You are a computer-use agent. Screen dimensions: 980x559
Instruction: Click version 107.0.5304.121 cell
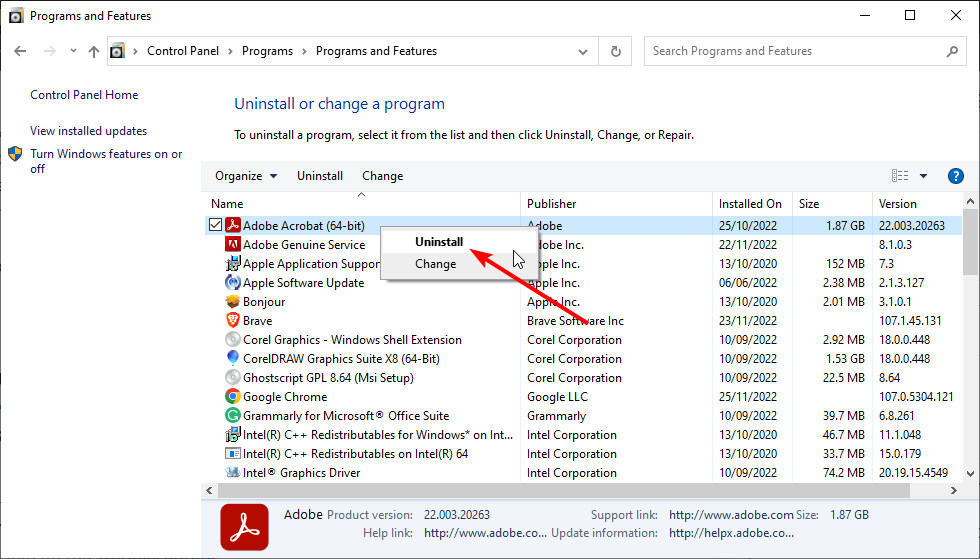tap(916, 397)
